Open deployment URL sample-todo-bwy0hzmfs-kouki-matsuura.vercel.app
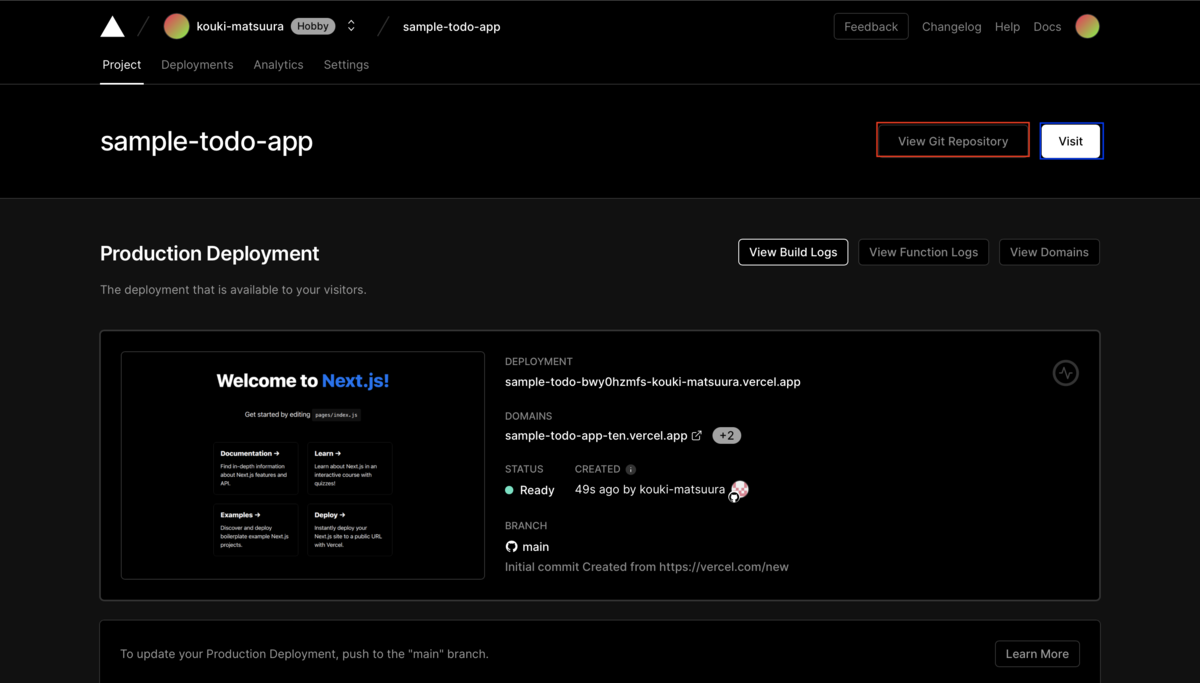 click(653, 382)
